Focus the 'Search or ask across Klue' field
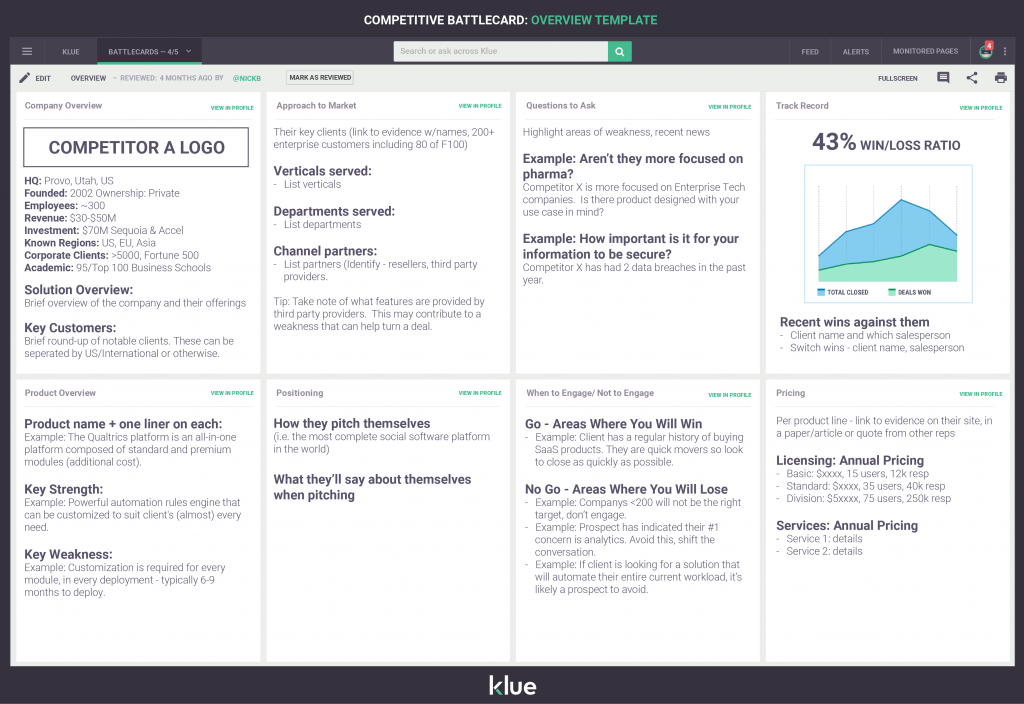Screen dimensions: 1024x704 501,52
